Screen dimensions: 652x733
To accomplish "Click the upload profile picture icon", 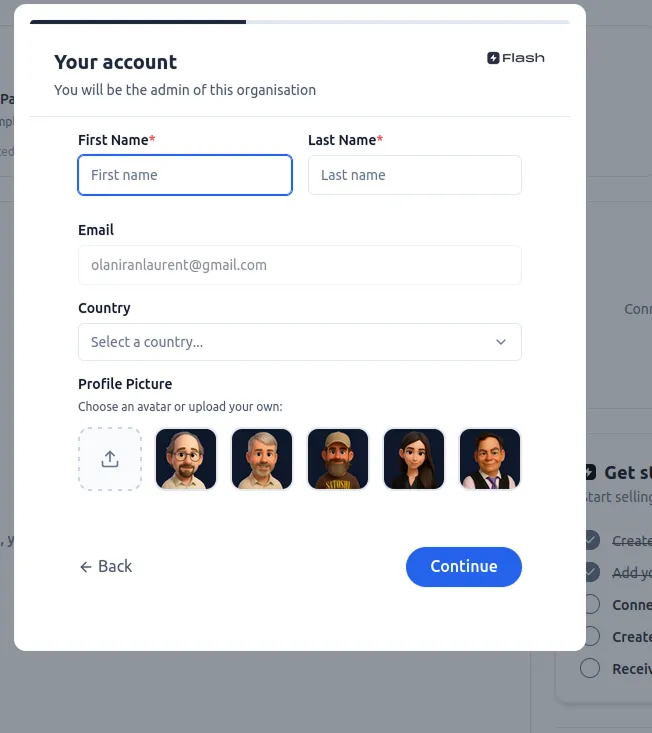I will tap(110, 459).
